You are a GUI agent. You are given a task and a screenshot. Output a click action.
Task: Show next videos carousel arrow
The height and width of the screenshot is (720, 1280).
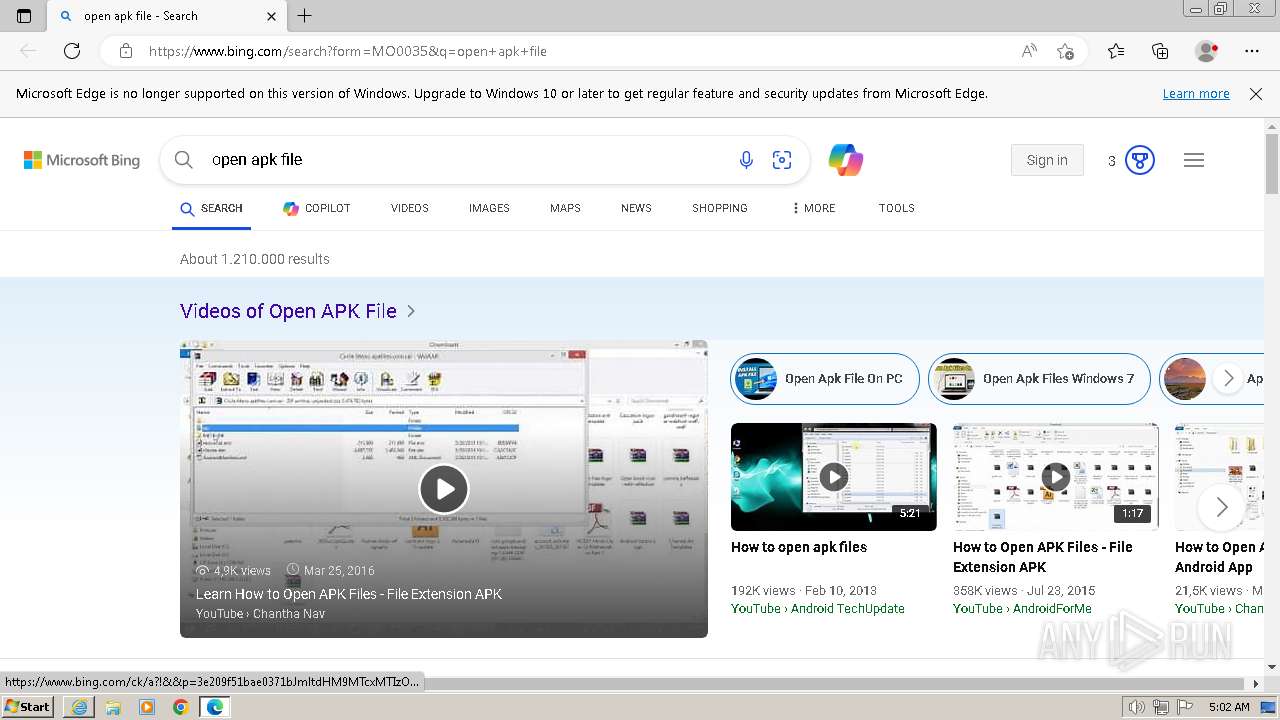[1221, 507]
